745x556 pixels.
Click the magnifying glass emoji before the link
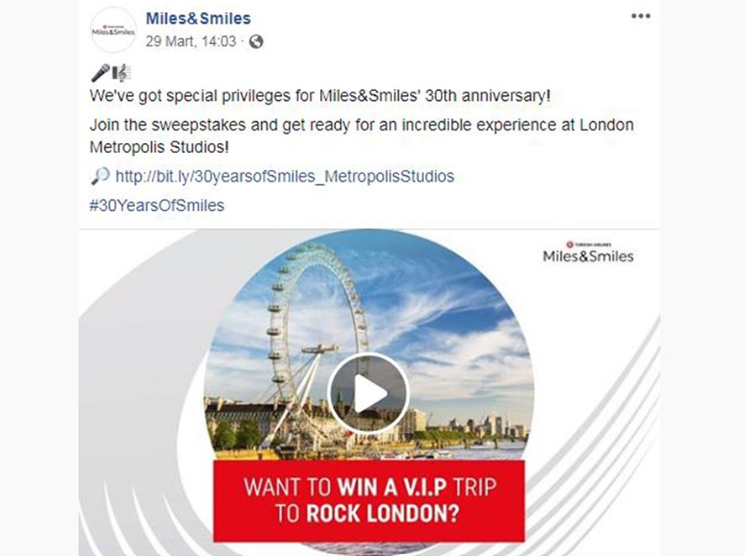tap(99, 176)
